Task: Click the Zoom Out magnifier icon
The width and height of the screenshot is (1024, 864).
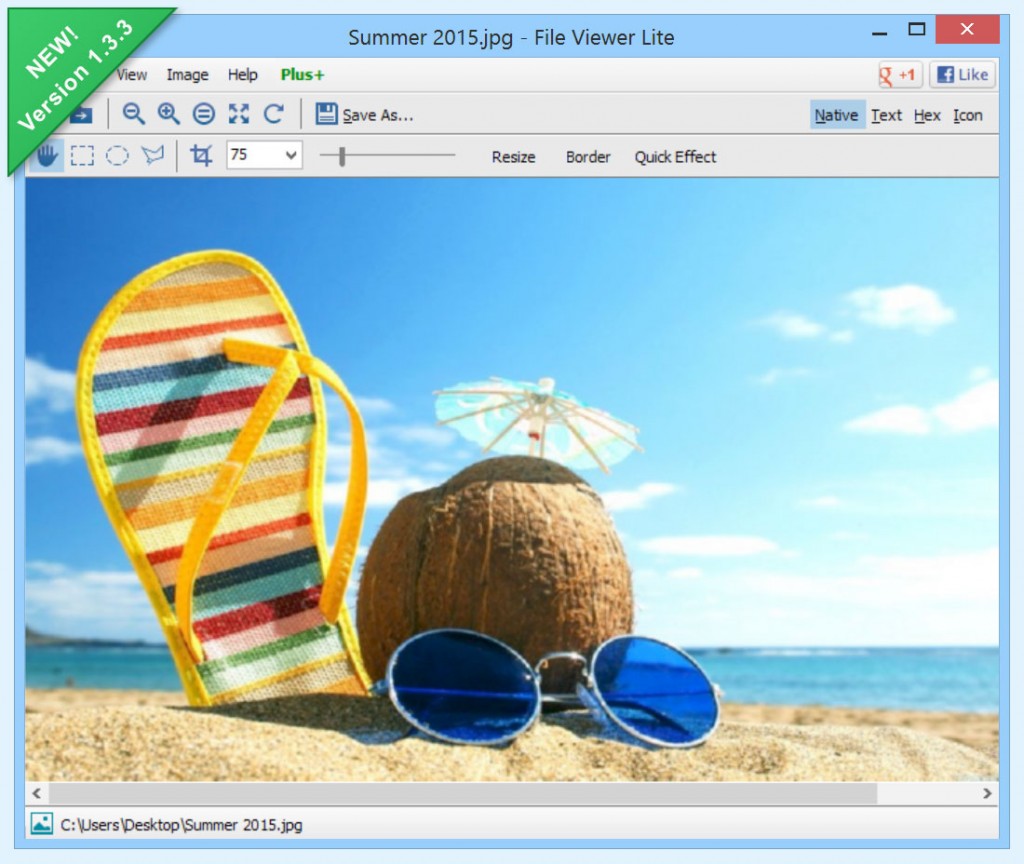Action: click(133, 114)
